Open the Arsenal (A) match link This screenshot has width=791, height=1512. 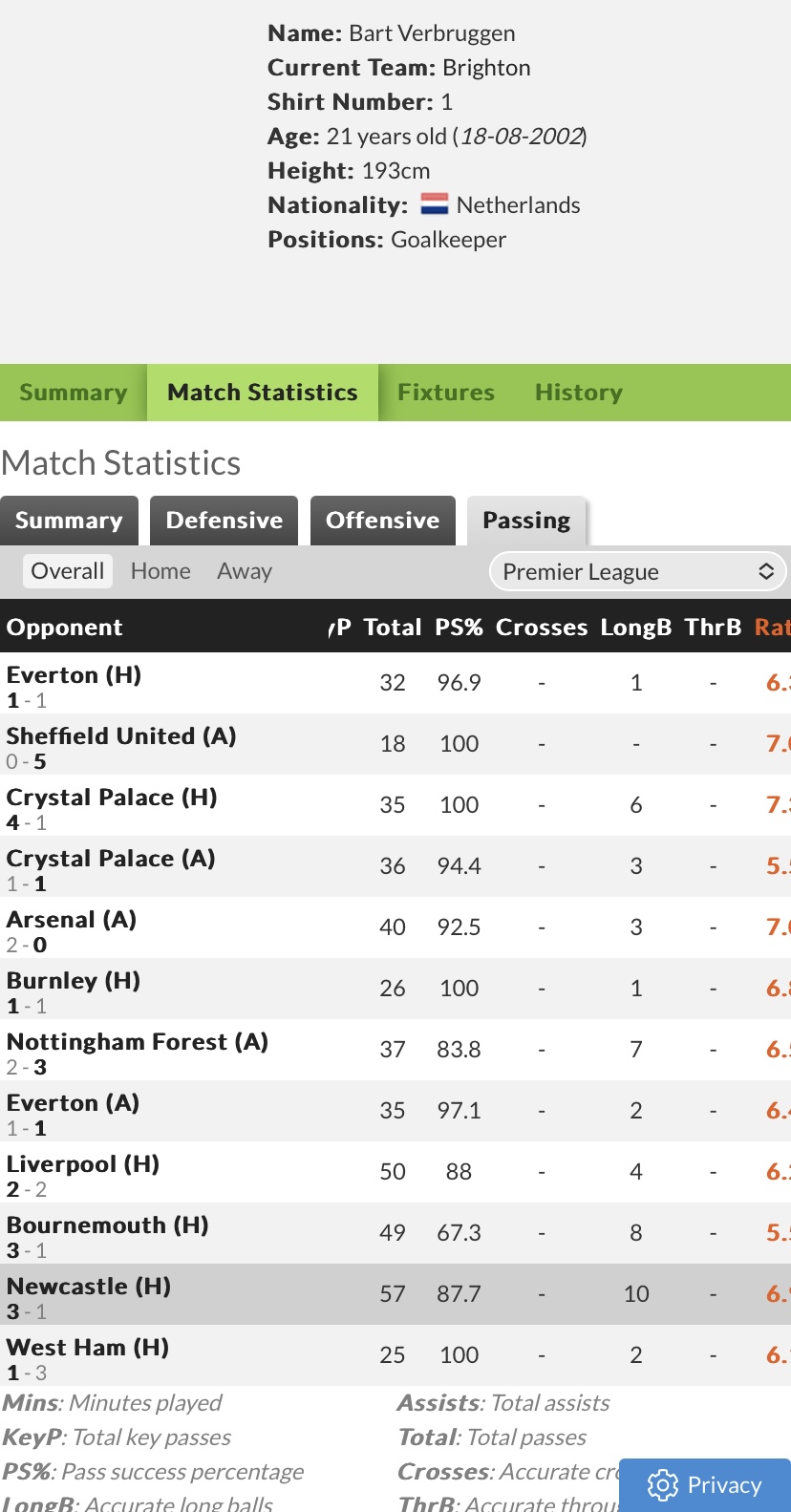72,920
